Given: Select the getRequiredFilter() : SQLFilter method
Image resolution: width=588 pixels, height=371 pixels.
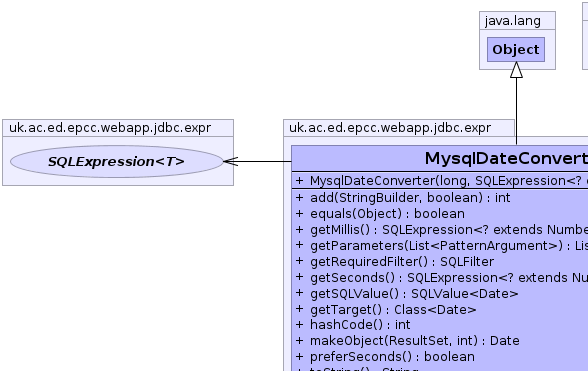Looking at the screenshot, I should click(394, 261).
